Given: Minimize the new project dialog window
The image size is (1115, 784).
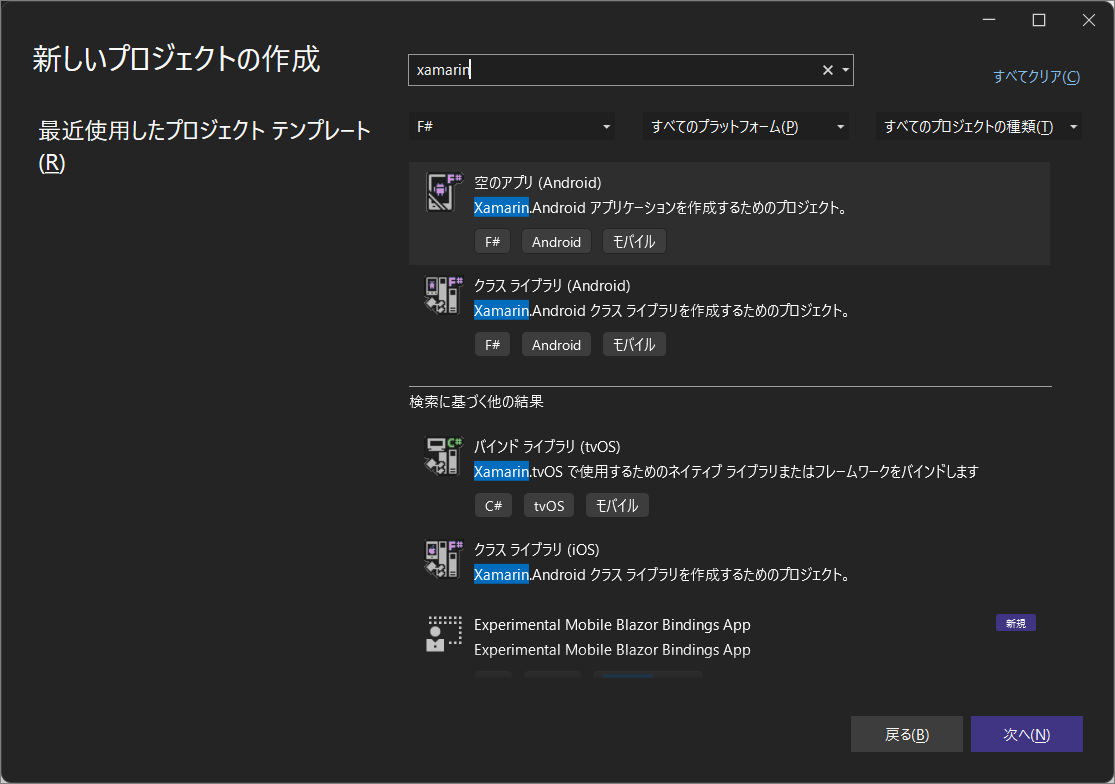Looking at the screenshot, I should (988, 20).
